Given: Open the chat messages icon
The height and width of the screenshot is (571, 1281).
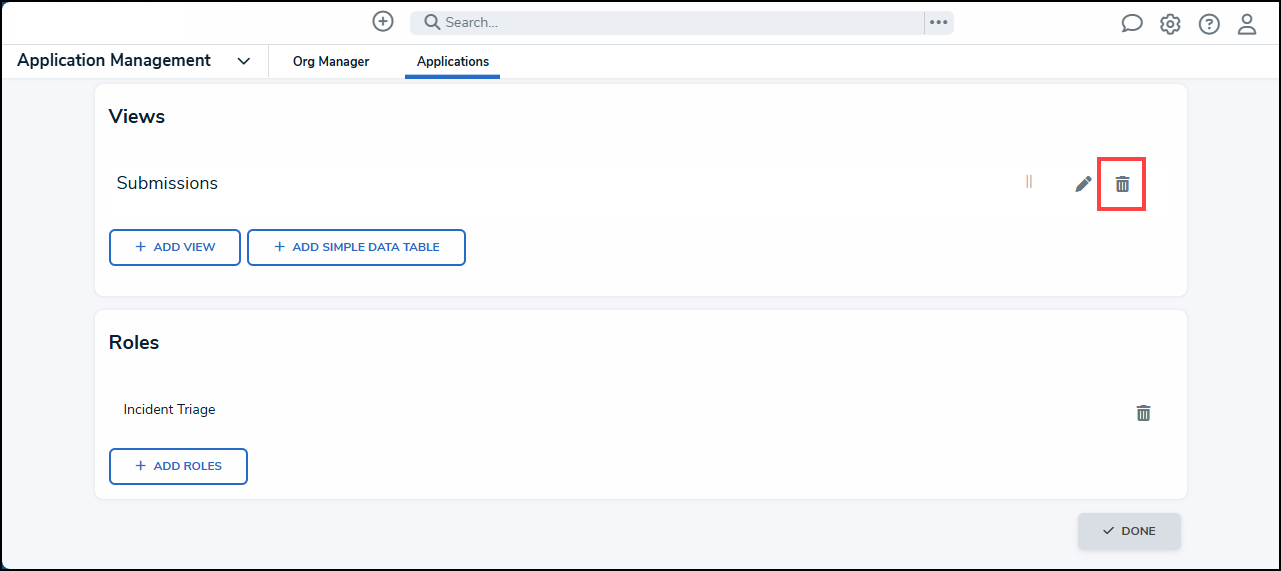Looking at the screenshot, I should point(1132,24).
